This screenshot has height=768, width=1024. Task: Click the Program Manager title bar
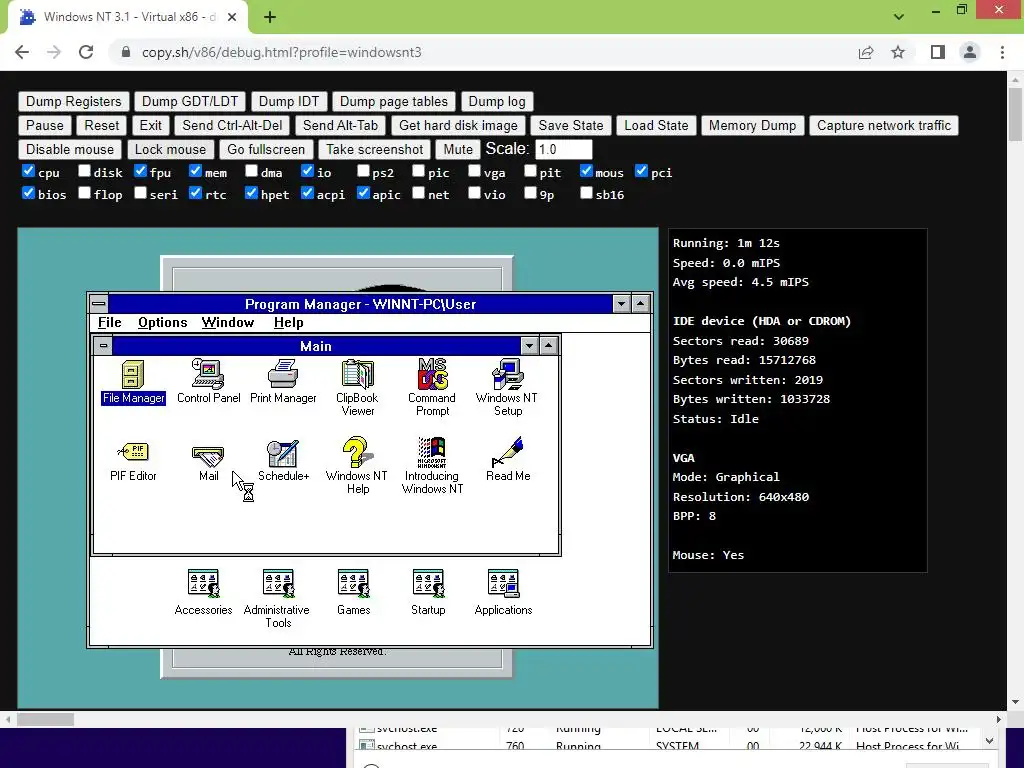click(x=360, y=304)
